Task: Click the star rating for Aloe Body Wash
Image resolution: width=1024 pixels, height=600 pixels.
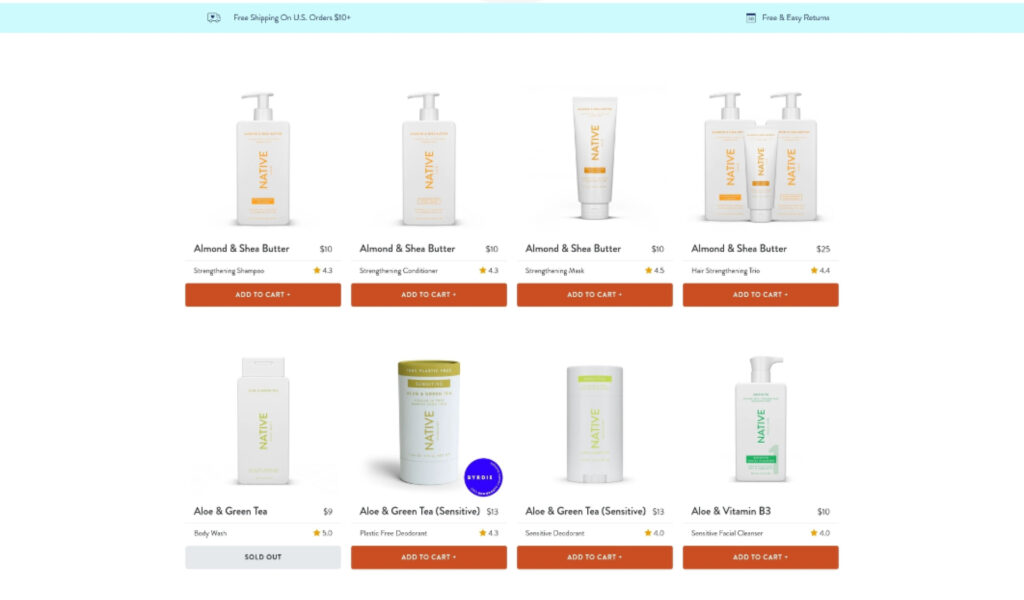Action: (323, 533)
